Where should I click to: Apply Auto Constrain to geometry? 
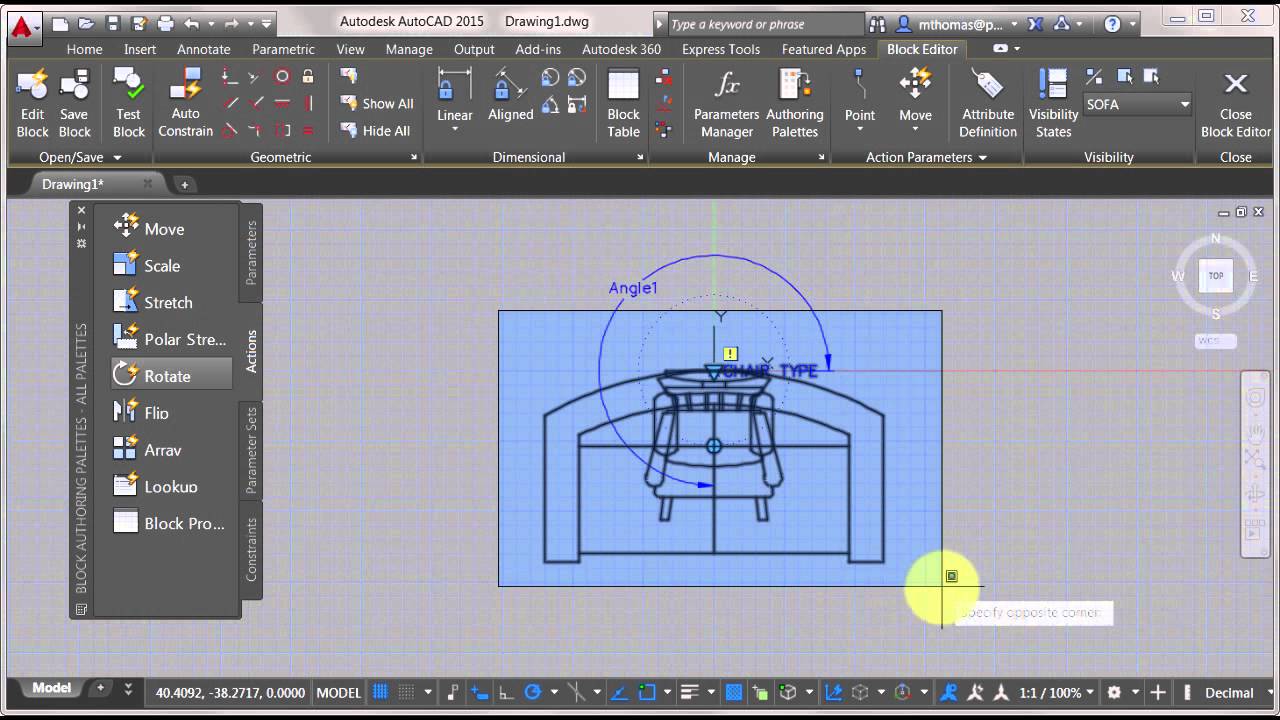coord(186,104)
